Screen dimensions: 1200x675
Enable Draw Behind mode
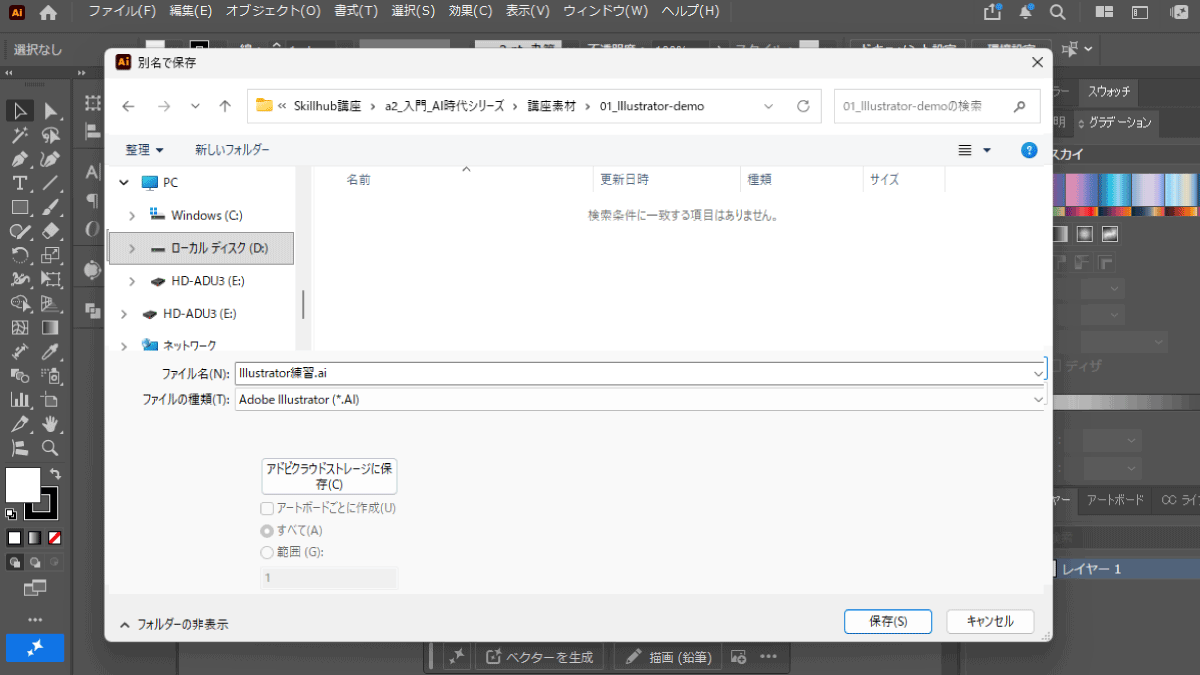34,562
